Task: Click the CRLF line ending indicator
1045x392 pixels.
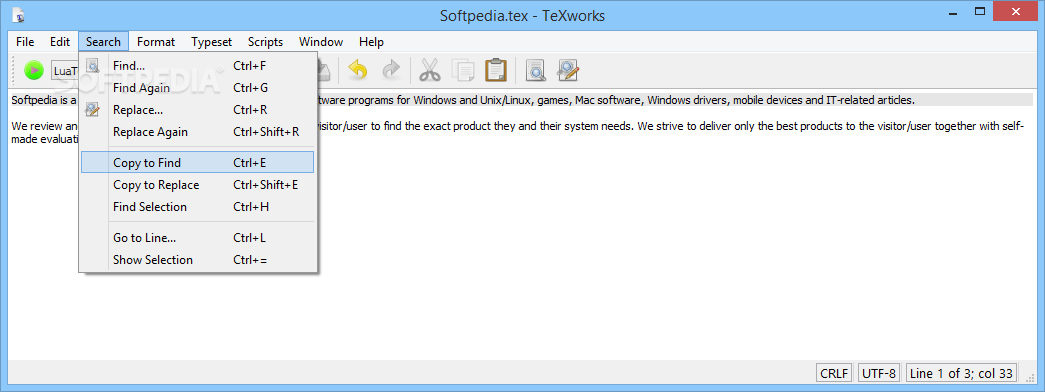Action: [x=834, y=373]
